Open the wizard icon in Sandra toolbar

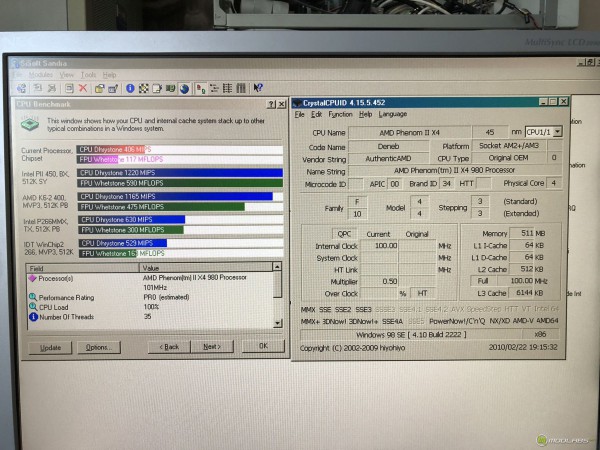tap(21, 89)
